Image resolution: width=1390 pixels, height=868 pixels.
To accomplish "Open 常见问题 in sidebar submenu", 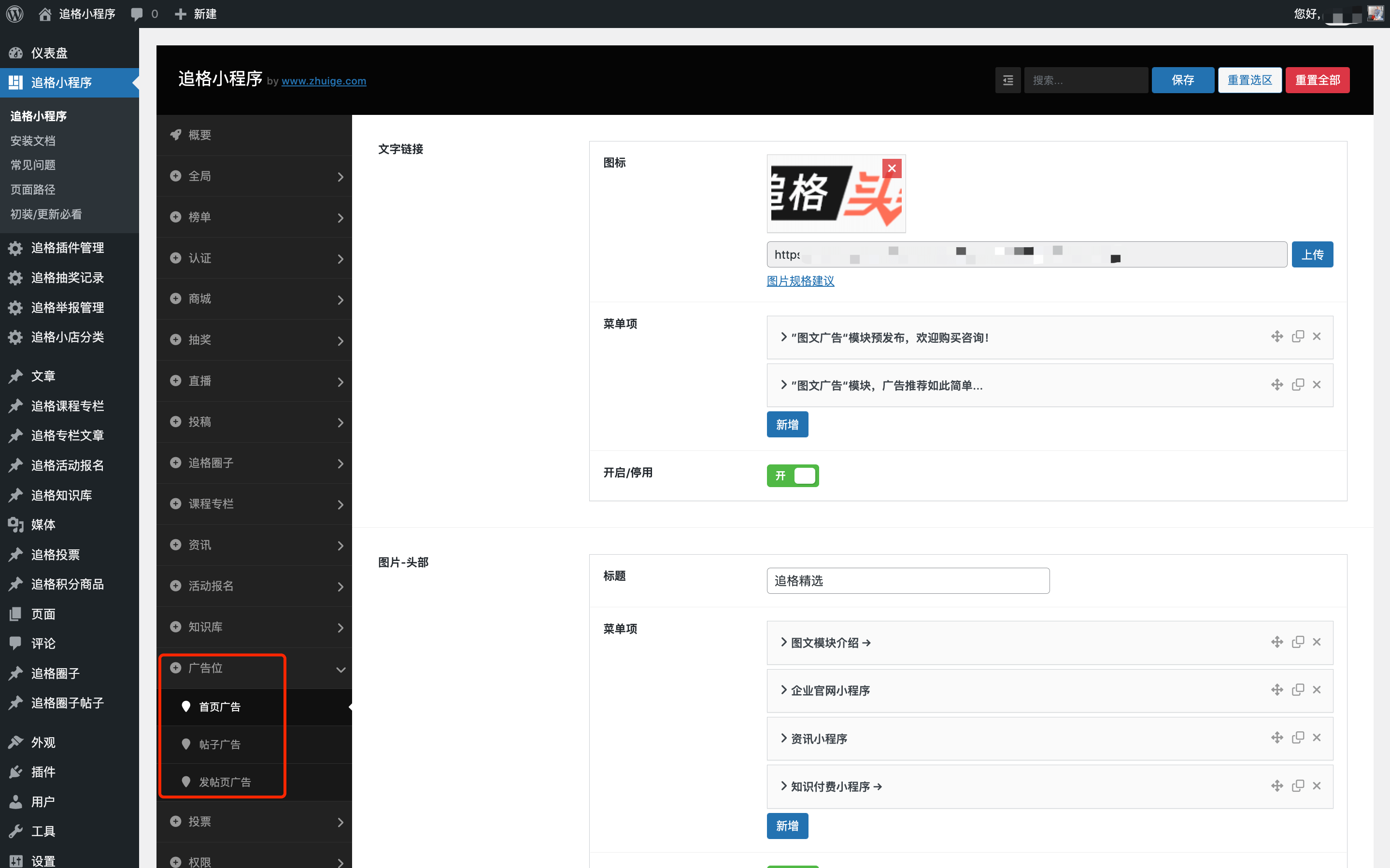I will tap(33, 165).
